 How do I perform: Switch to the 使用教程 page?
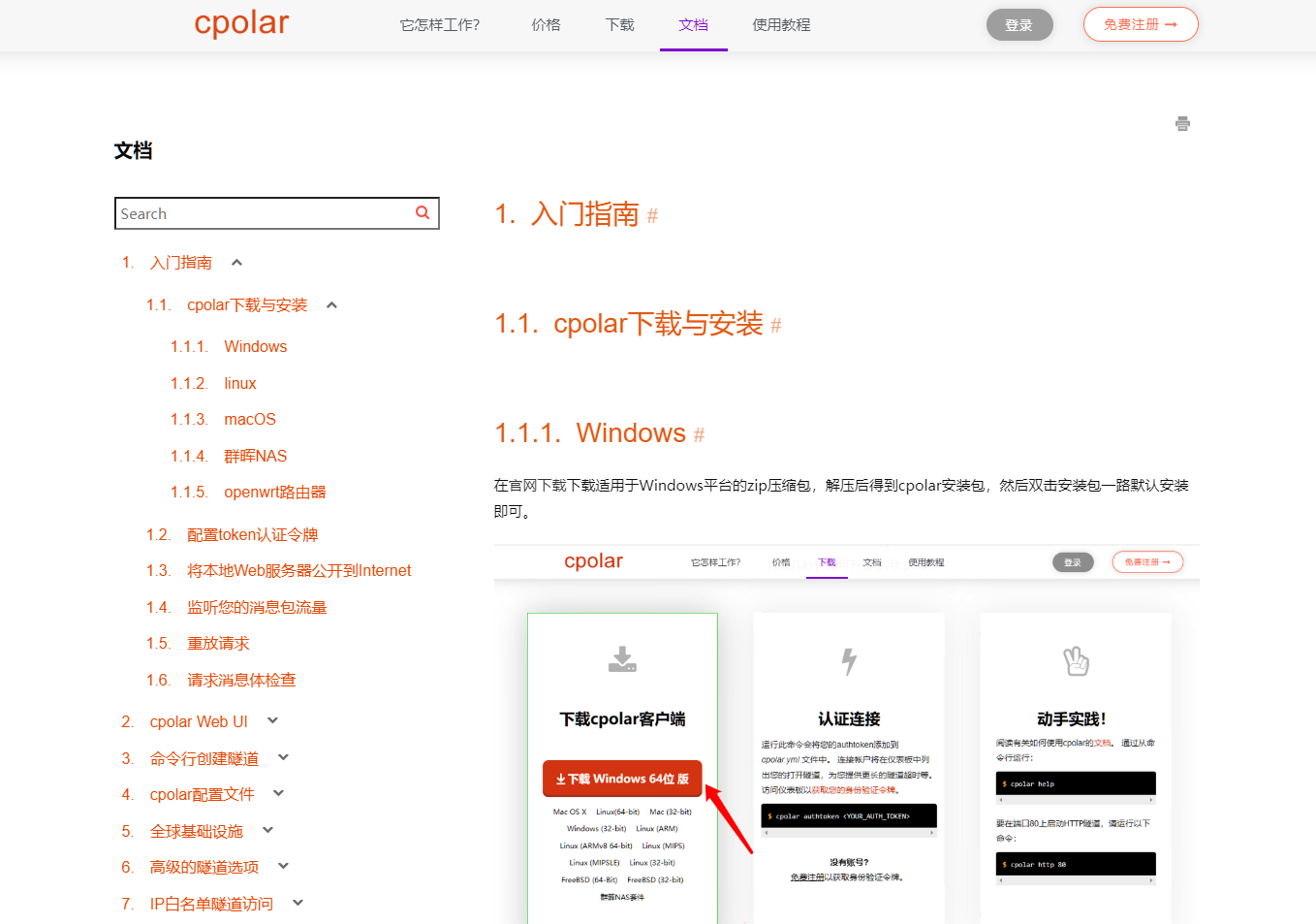pyautogui.click(x=781, y=24)
